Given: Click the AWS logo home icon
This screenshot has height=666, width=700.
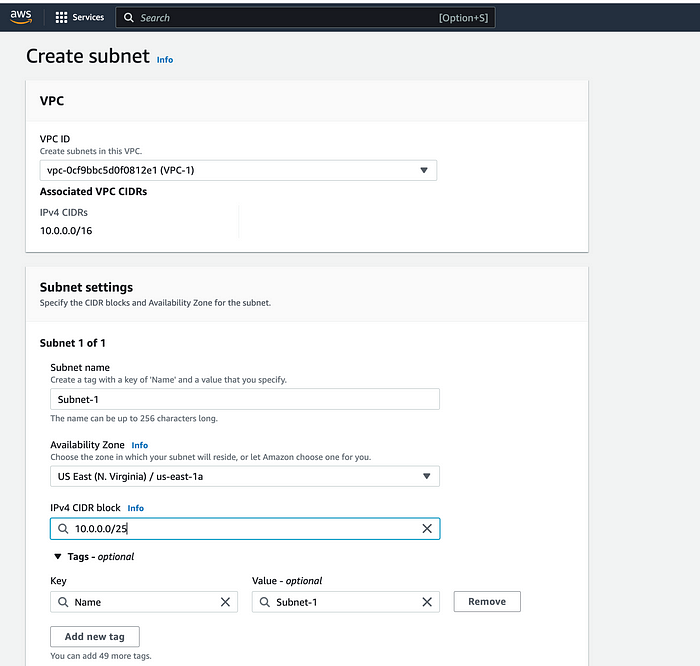Looking at the screenshot, I should tap(21, 17).
